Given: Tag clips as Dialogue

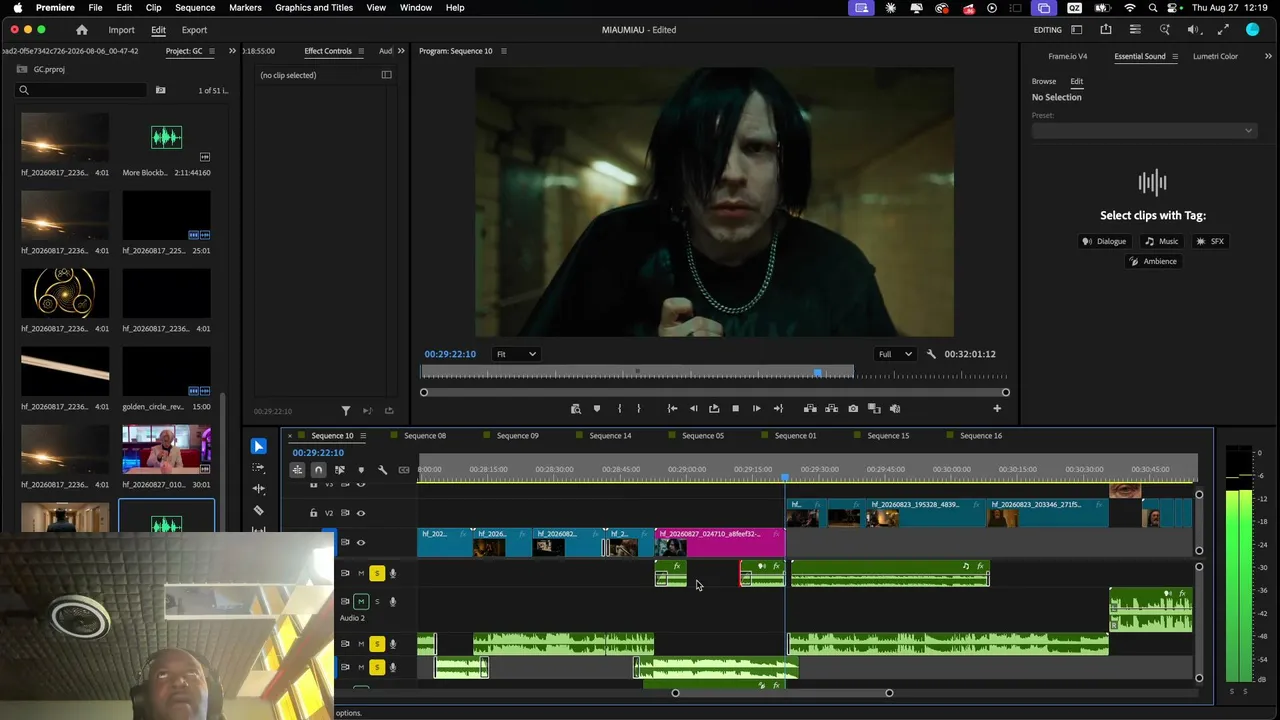Looking at the screenshot, I should click(1104, 241).
